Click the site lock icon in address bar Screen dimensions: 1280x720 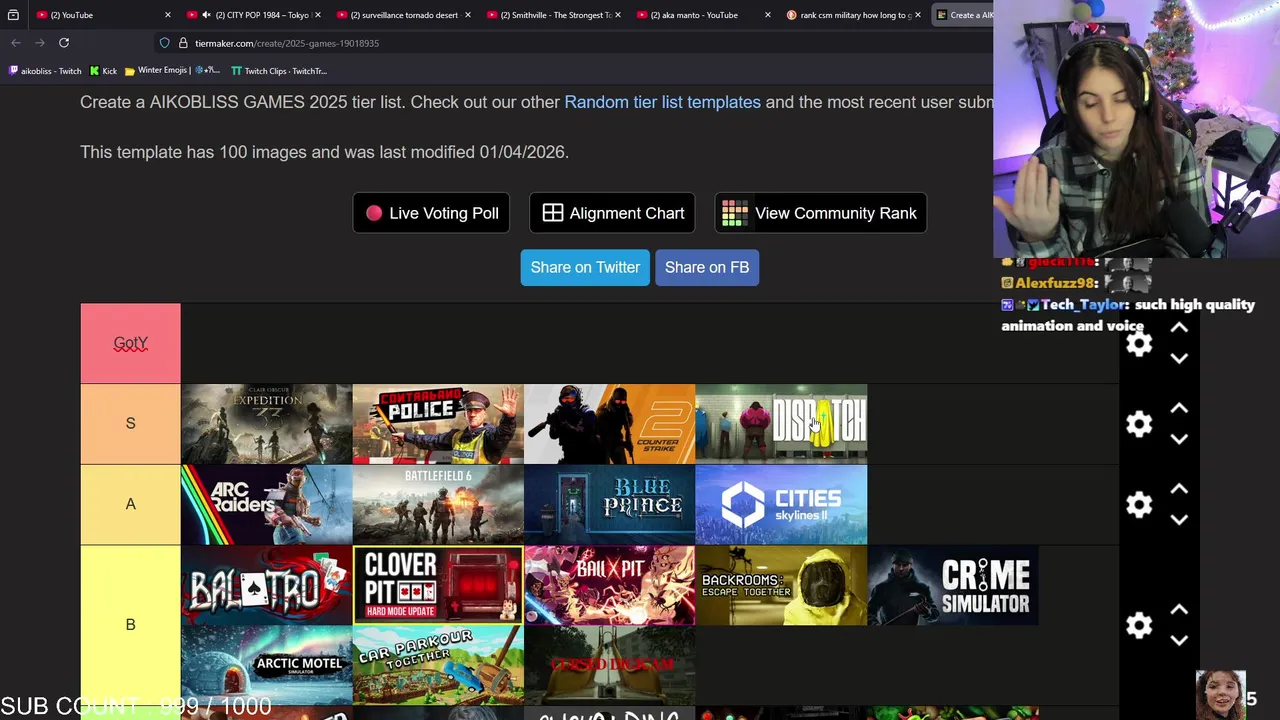pos(183,43)
